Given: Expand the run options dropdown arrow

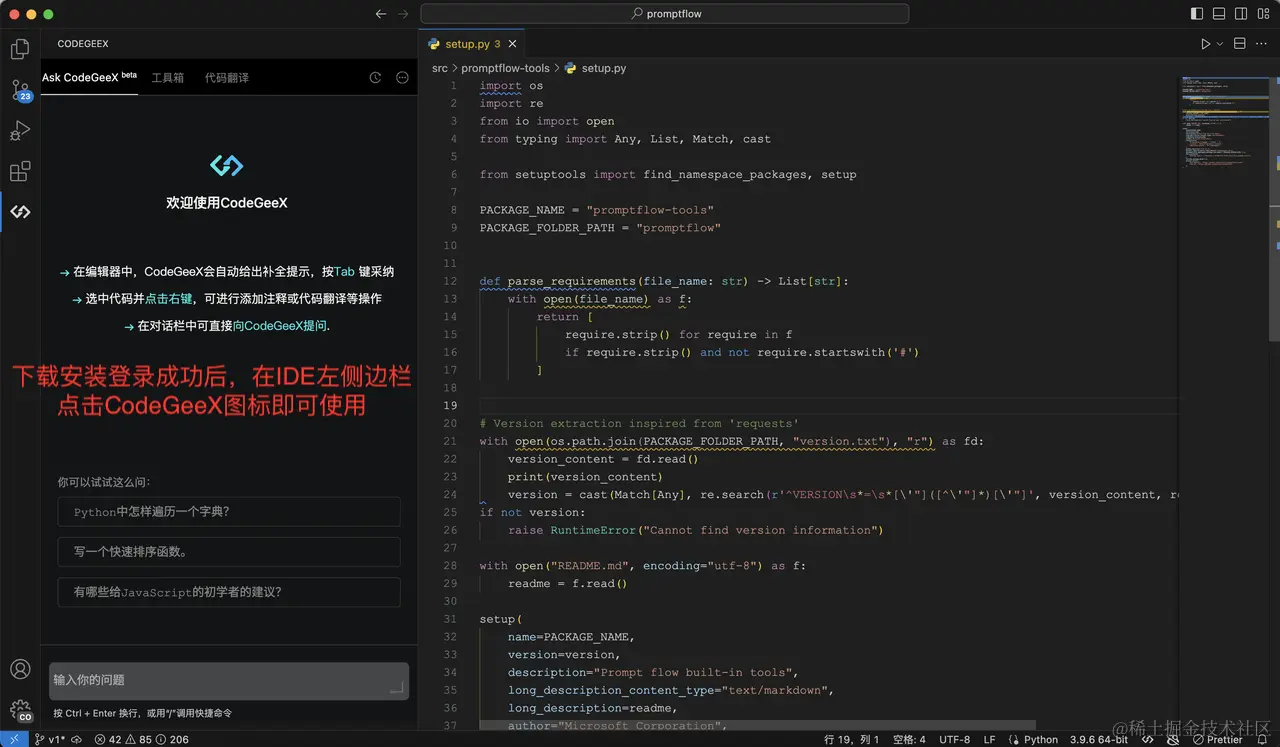Looking at the screenshot, I should point(1219,44).
